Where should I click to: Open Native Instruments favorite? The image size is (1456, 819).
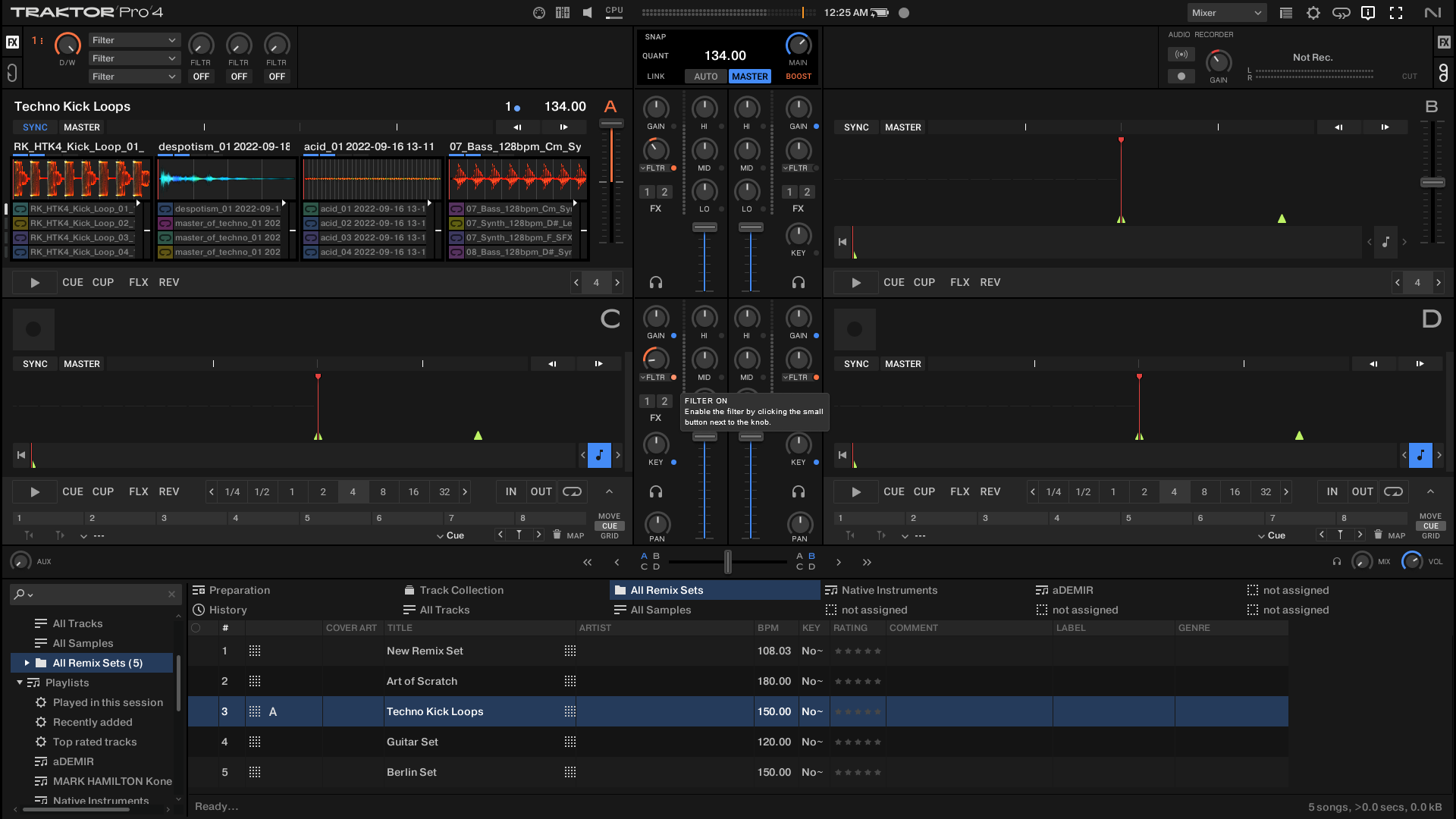pos(881,590)
